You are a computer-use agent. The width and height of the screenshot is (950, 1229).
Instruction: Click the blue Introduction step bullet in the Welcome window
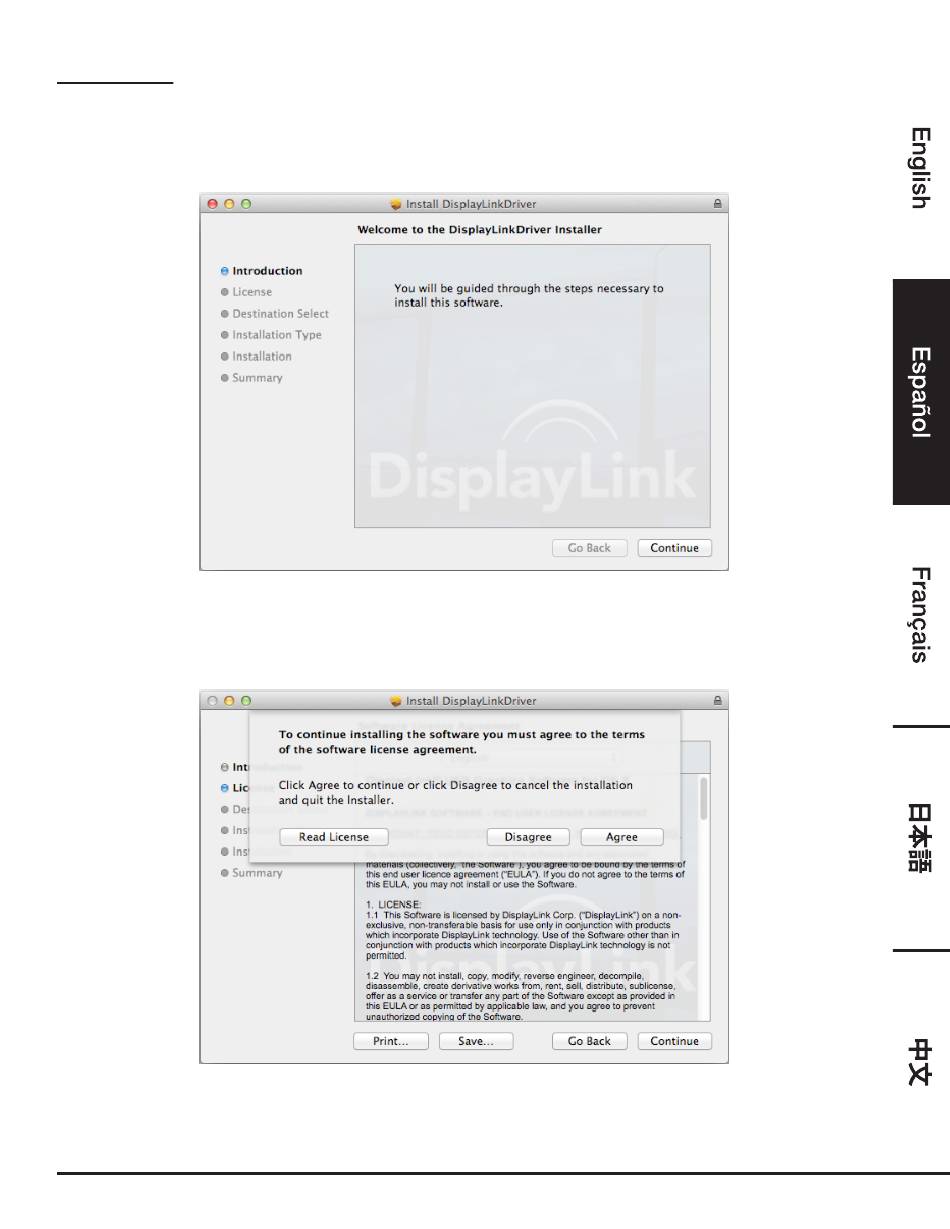point(225,271)
